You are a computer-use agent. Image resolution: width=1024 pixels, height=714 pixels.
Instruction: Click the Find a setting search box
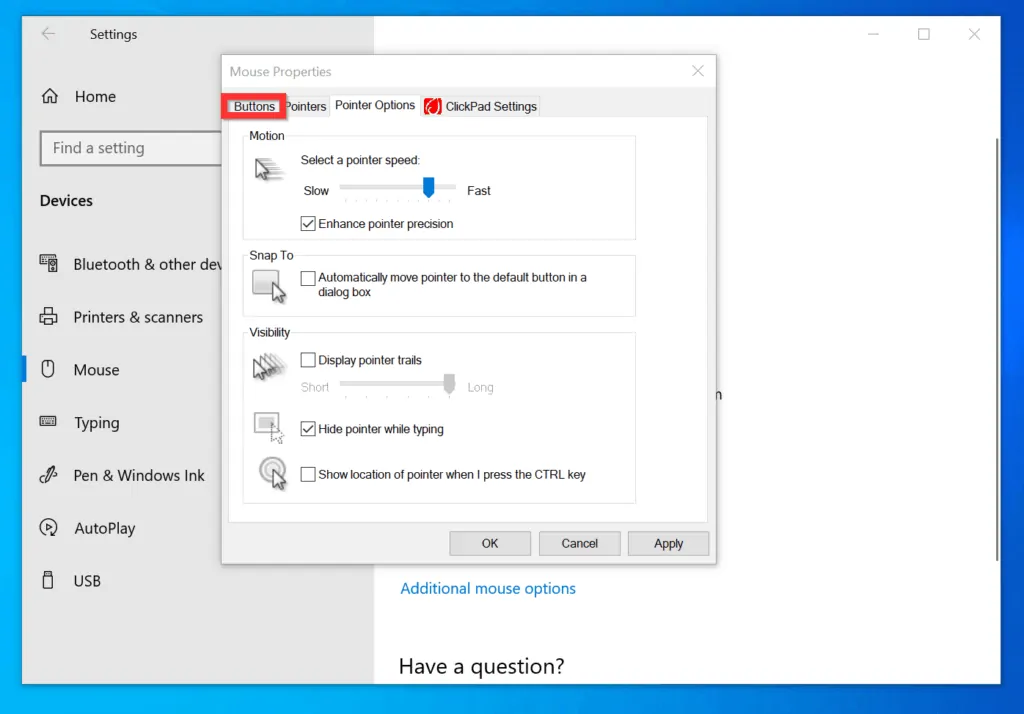click(x=130, y=148)
